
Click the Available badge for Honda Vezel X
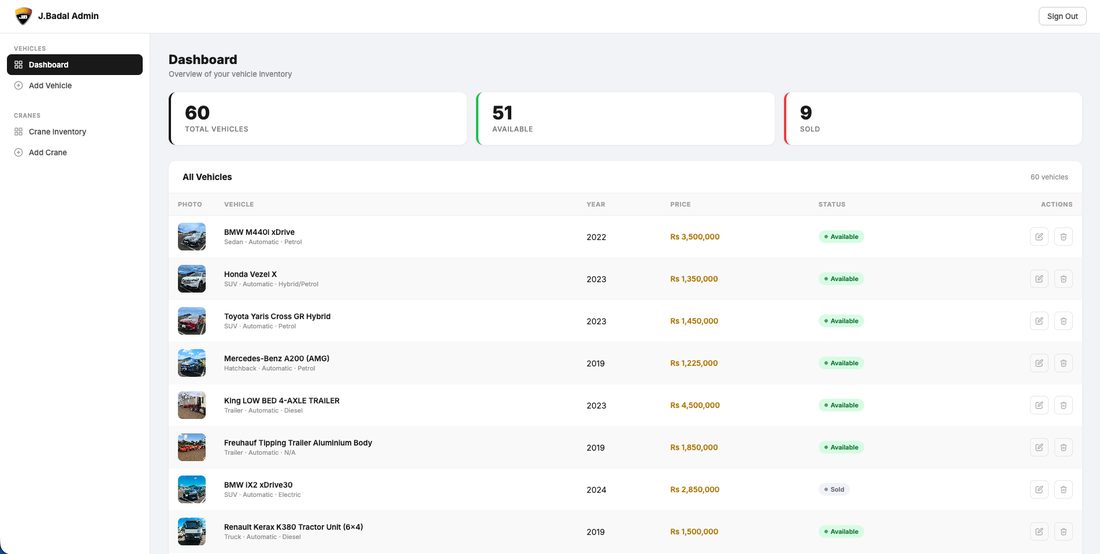(x=841, y=279)
